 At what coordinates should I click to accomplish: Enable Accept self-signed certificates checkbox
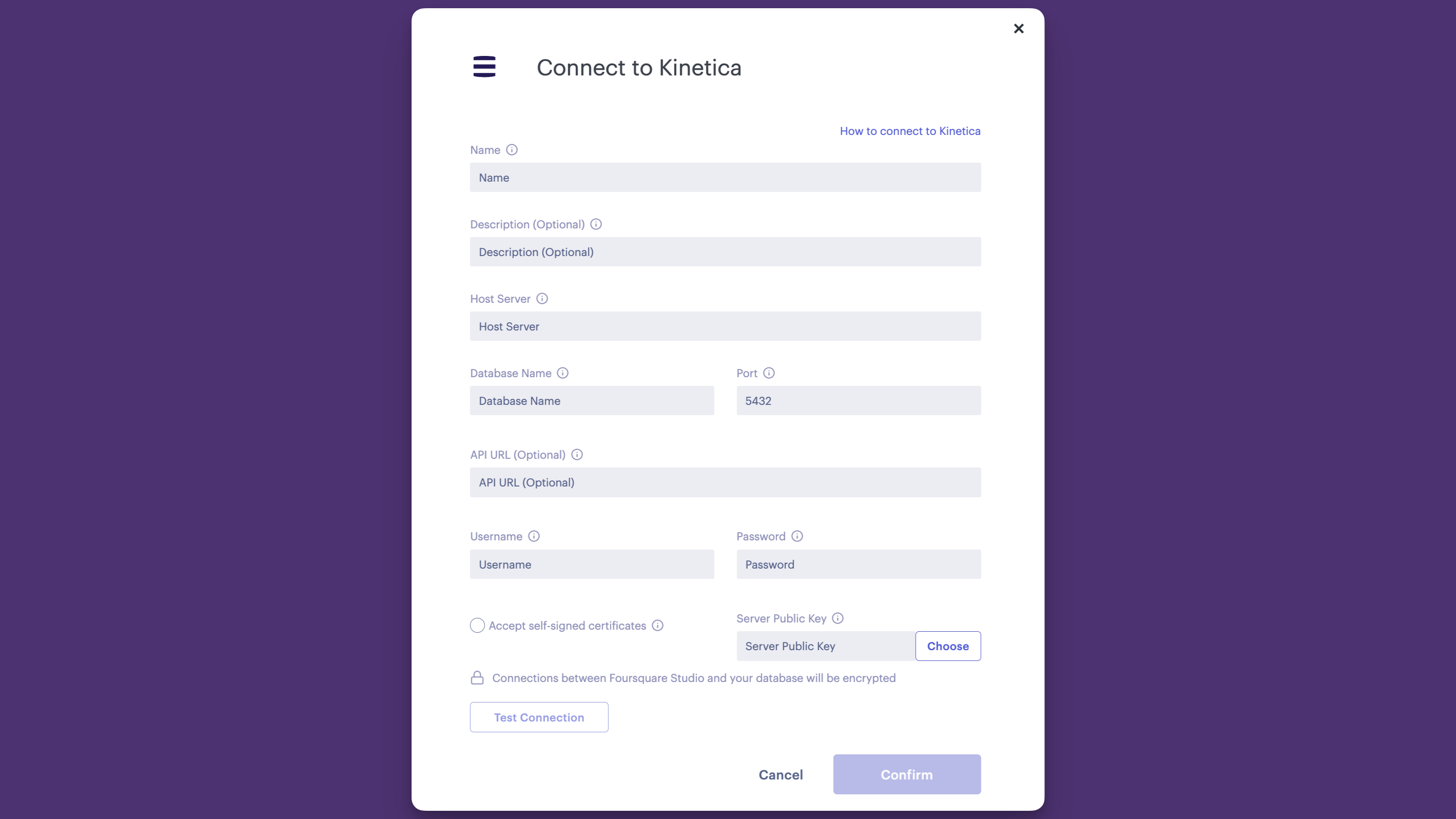(477, 625)
